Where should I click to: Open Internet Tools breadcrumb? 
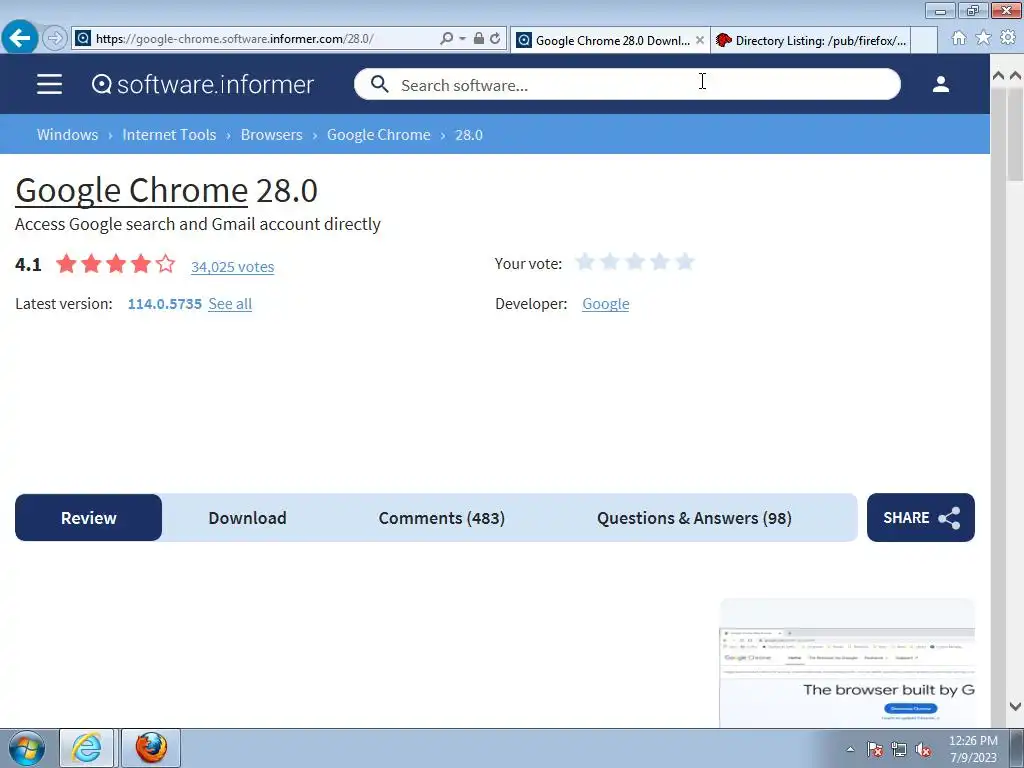click(x=169, y=135)
